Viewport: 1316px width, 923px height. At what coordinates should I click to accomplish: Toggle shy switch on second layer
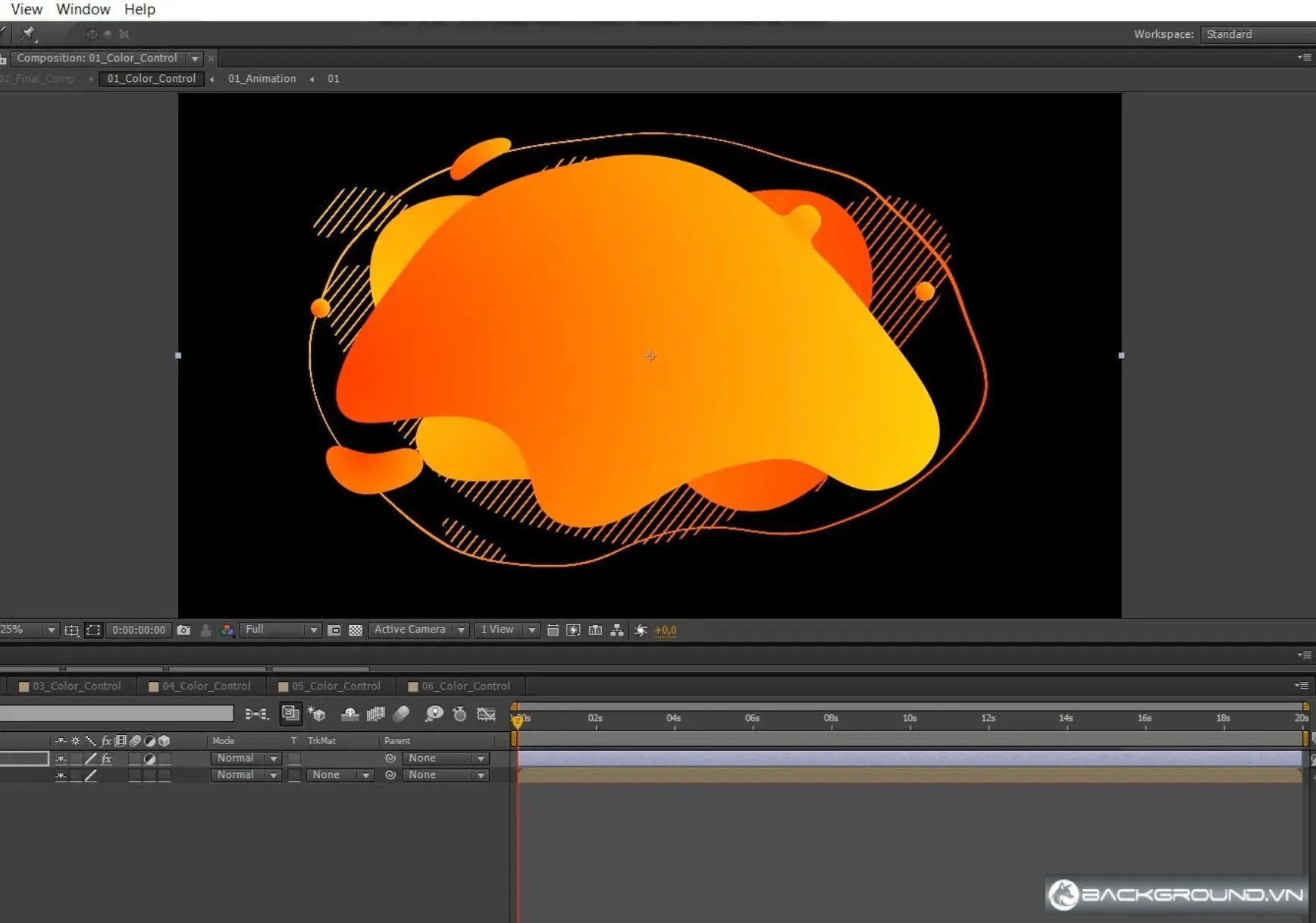point(61,775)
